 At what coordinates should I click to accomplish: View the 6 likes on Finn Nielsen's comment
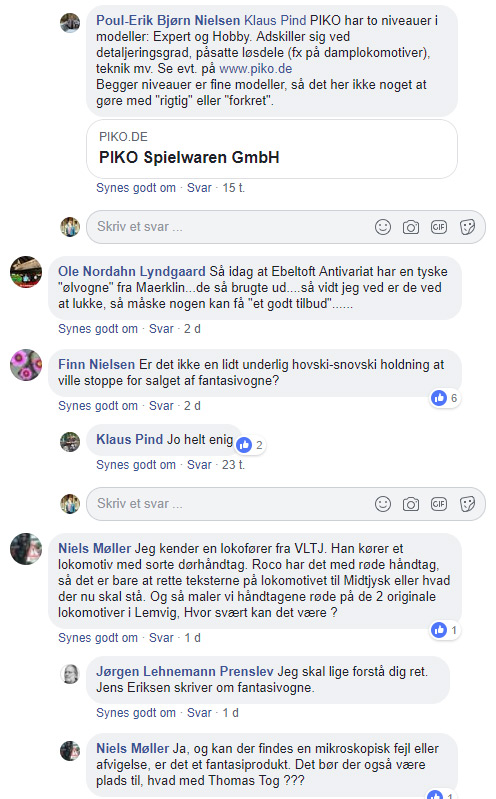[445, 398]
